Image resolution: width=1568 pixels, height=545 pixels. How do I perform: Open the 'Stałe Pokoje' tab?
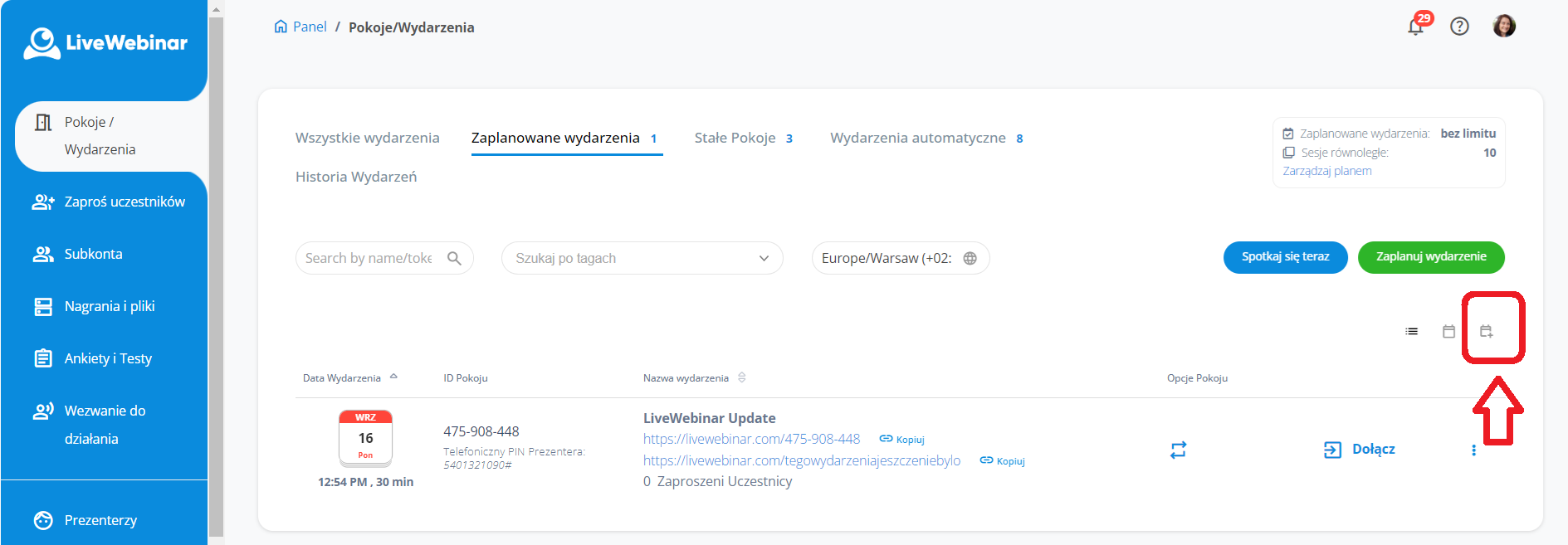[x=735, y=138]
